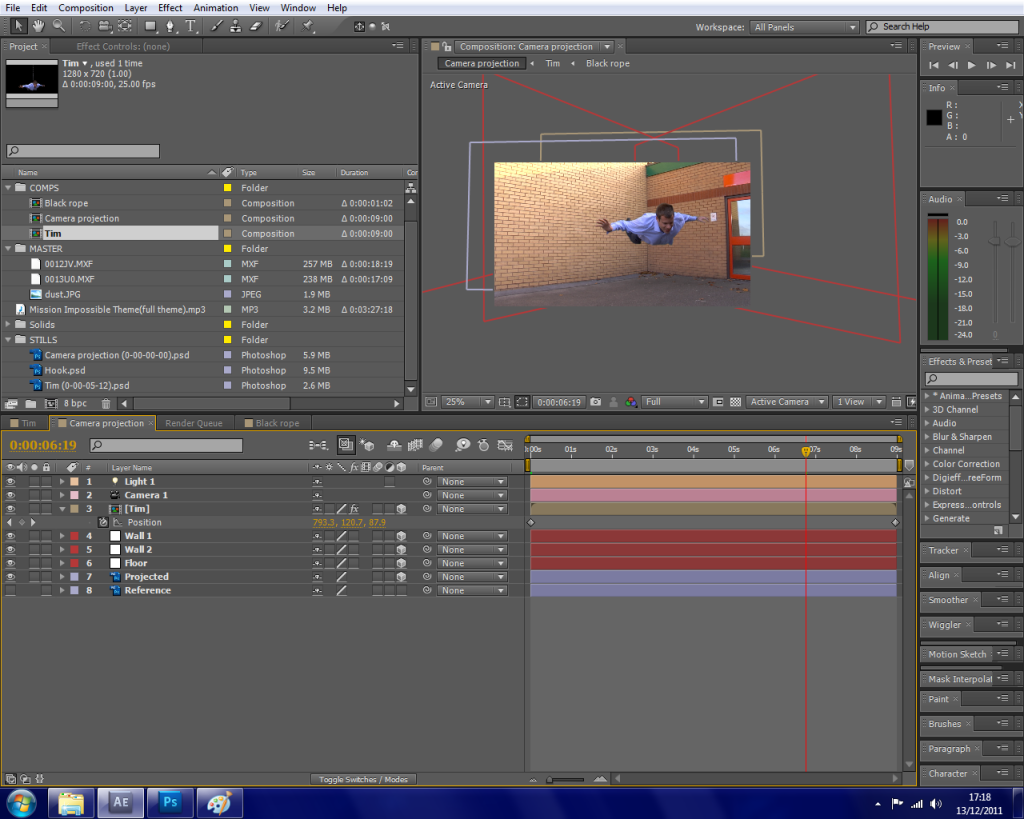The width and height of the screenshot is (1024, 819).
Task: Show the Reference layer
Action: (x=10, y=590)
